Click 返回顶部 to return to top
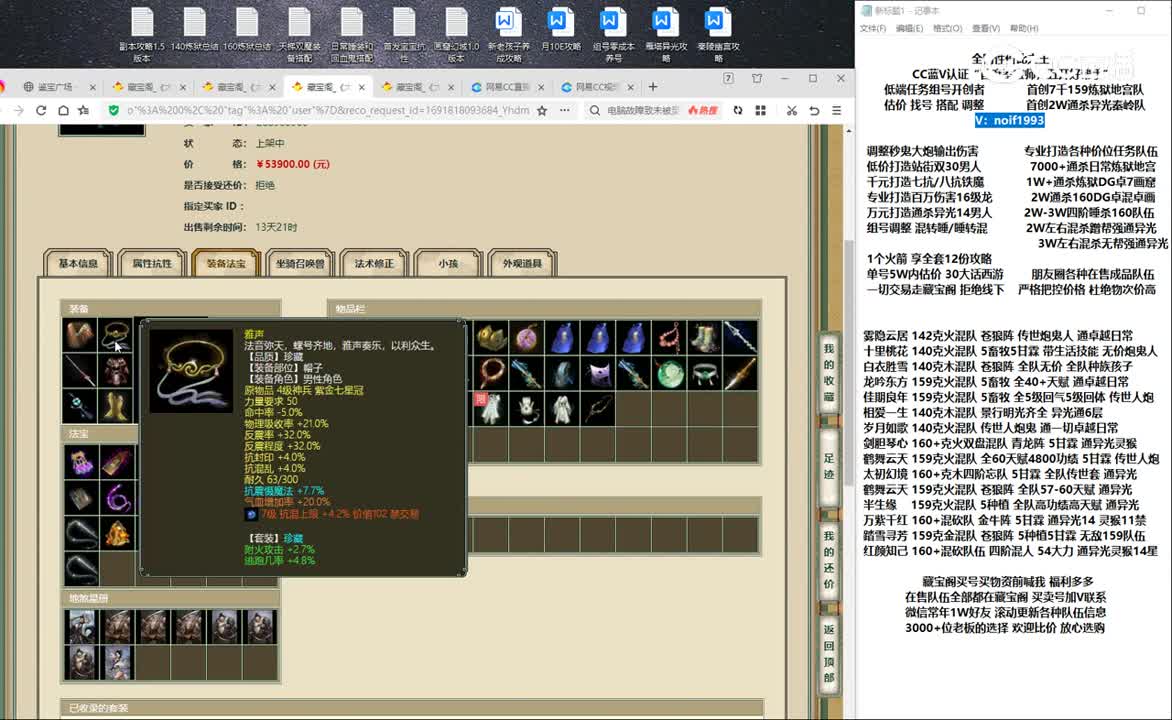Image resolution: width=1172 pixels, height=720 pixels. click(828, 653)
